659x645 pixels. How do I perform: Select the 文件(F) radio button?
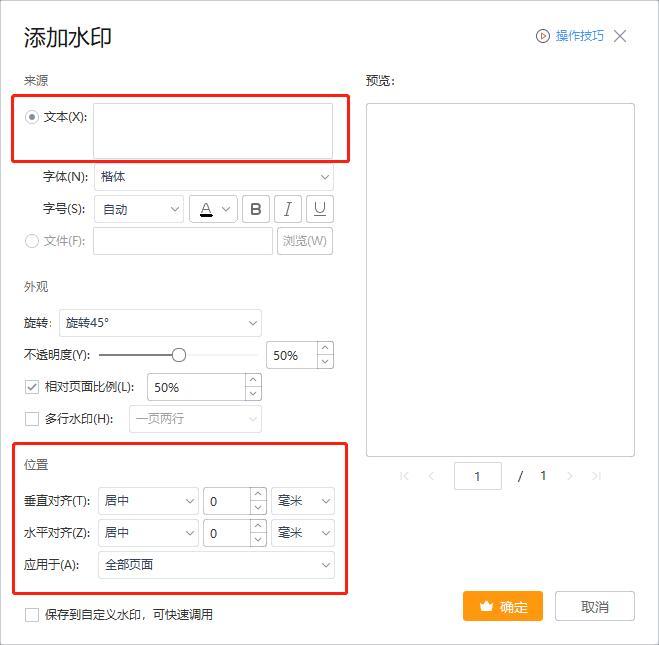click(32, 241)
